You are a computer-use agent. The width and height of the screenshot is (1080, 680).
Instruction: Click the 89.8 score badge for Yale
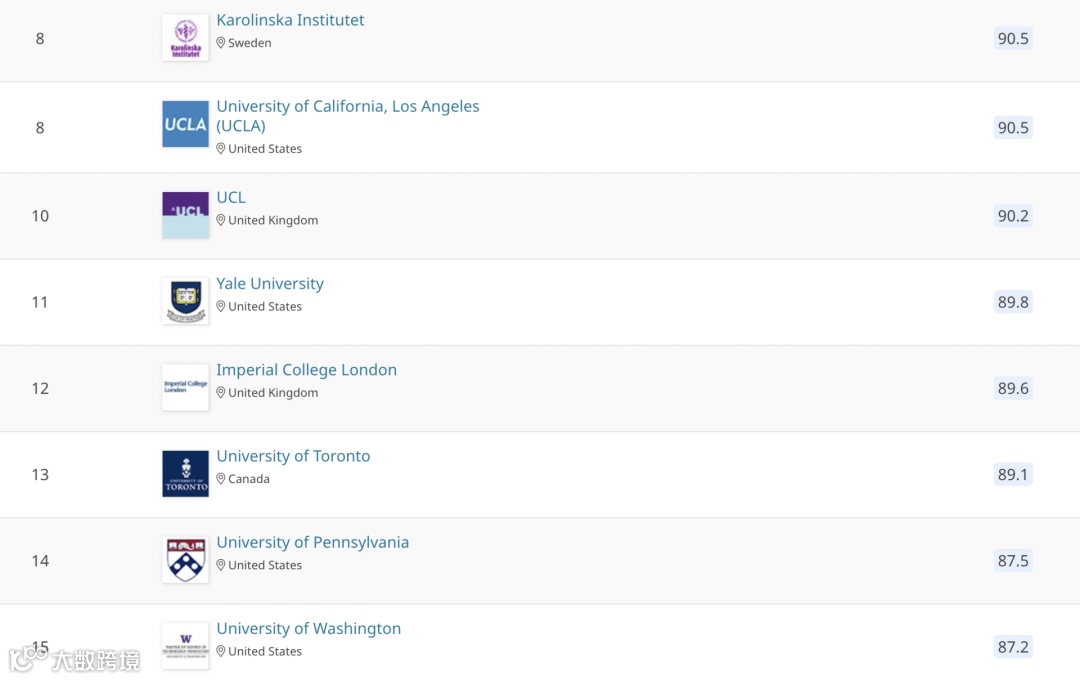click(1013, 302)
